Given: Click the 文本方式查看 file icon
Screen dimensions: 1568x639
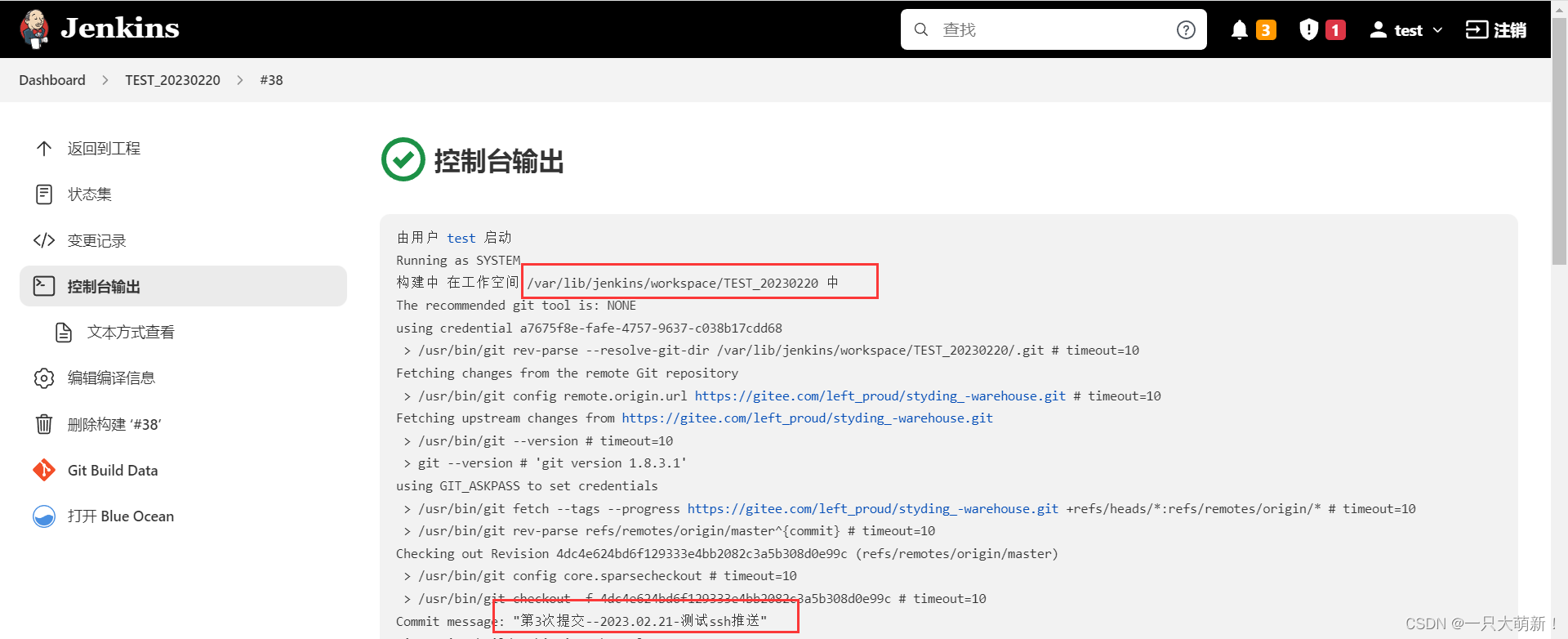Looking at the screenshot, I should 64,333.
